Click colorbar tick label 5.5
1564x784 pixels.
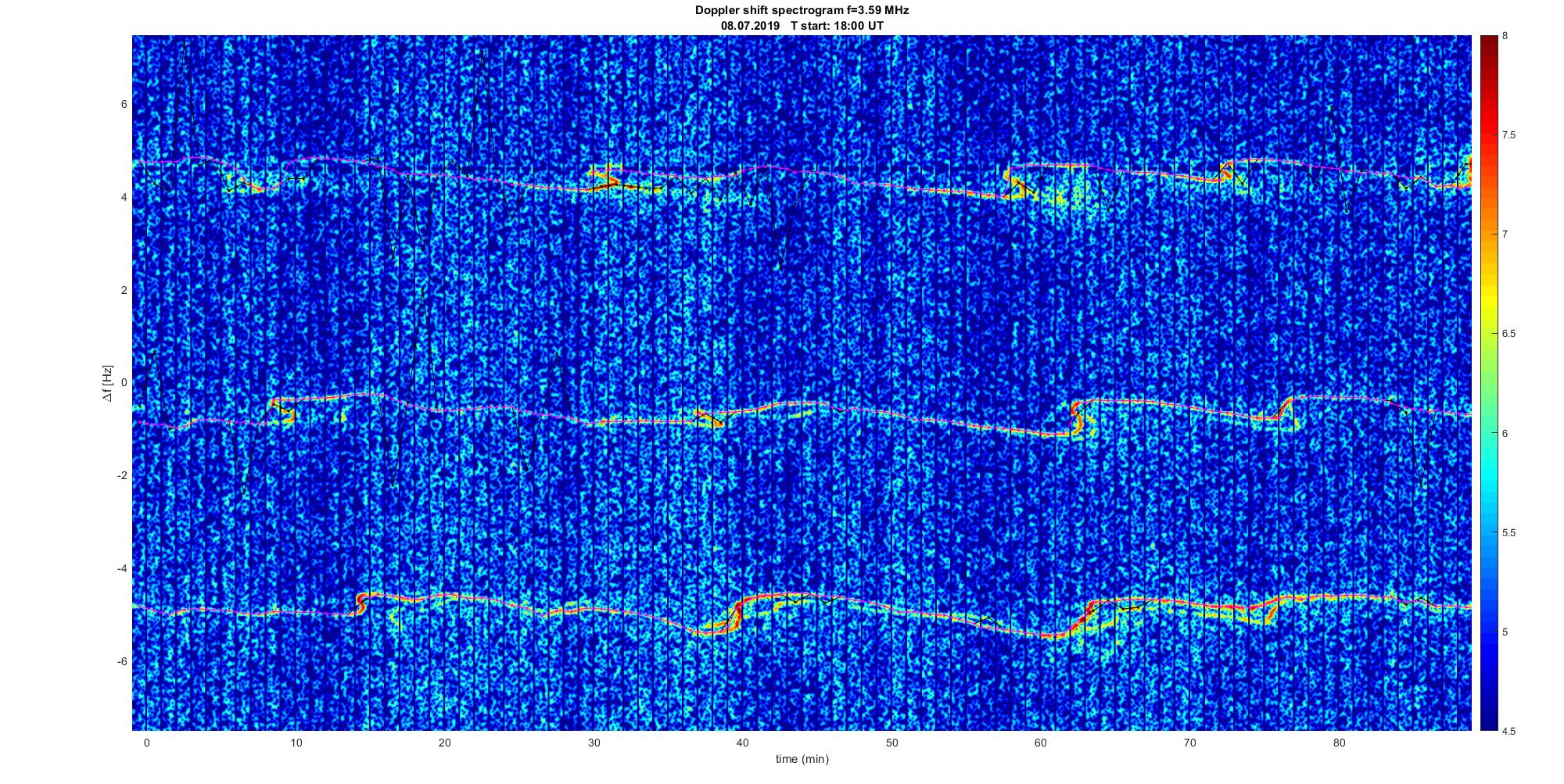click(1509, 532)
